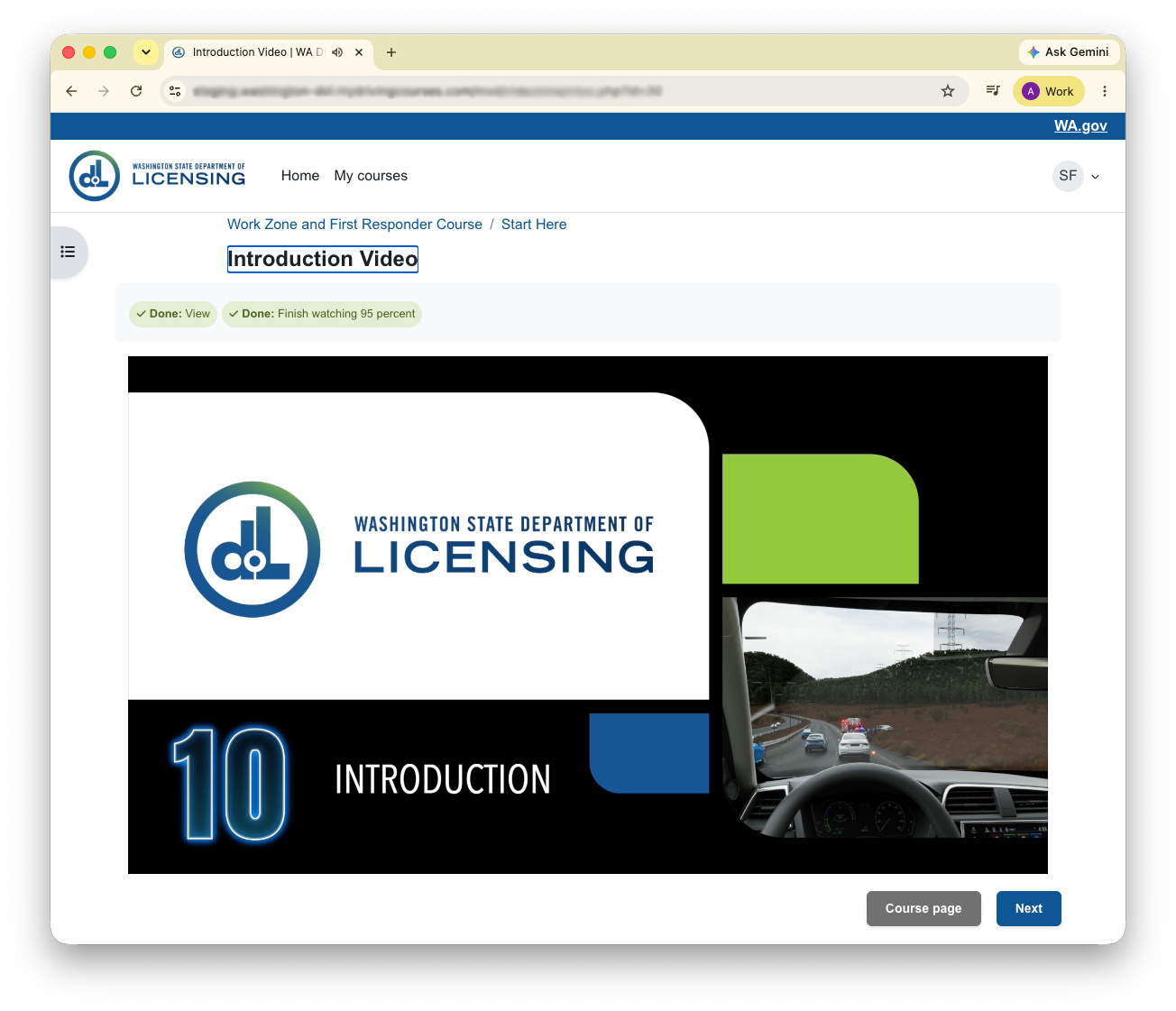1176x1011 pixels.
Task: Go back with browser back arrow
Action: point(71,91)
